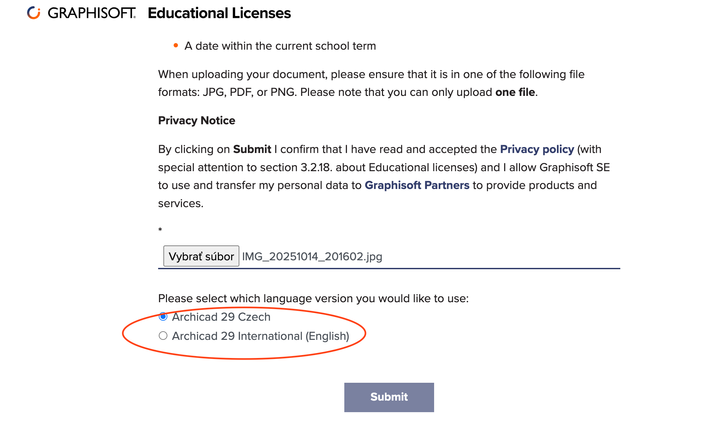
Task: Click the asterisk above the file input
Action: pos(160,230)
